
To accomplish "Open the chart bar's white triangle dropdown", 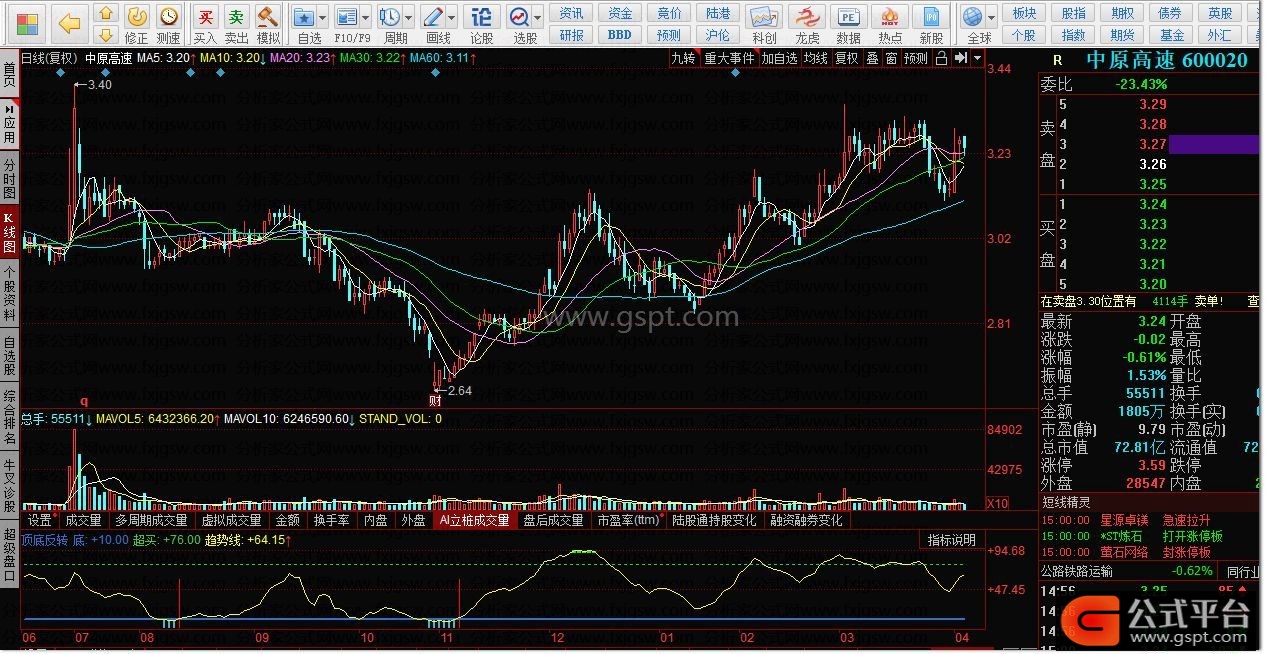I will click(x=976, y=58).
